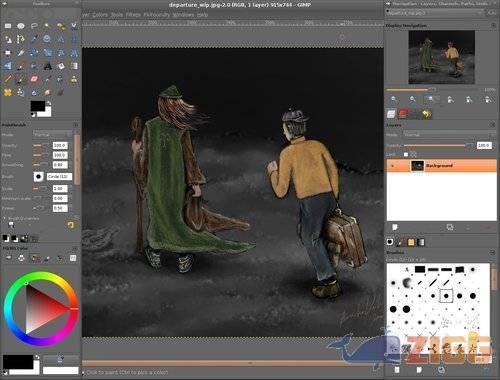Click the toolbox foreground black color swatch
This screenshot has height=380, width=500.
coord(38,106)
